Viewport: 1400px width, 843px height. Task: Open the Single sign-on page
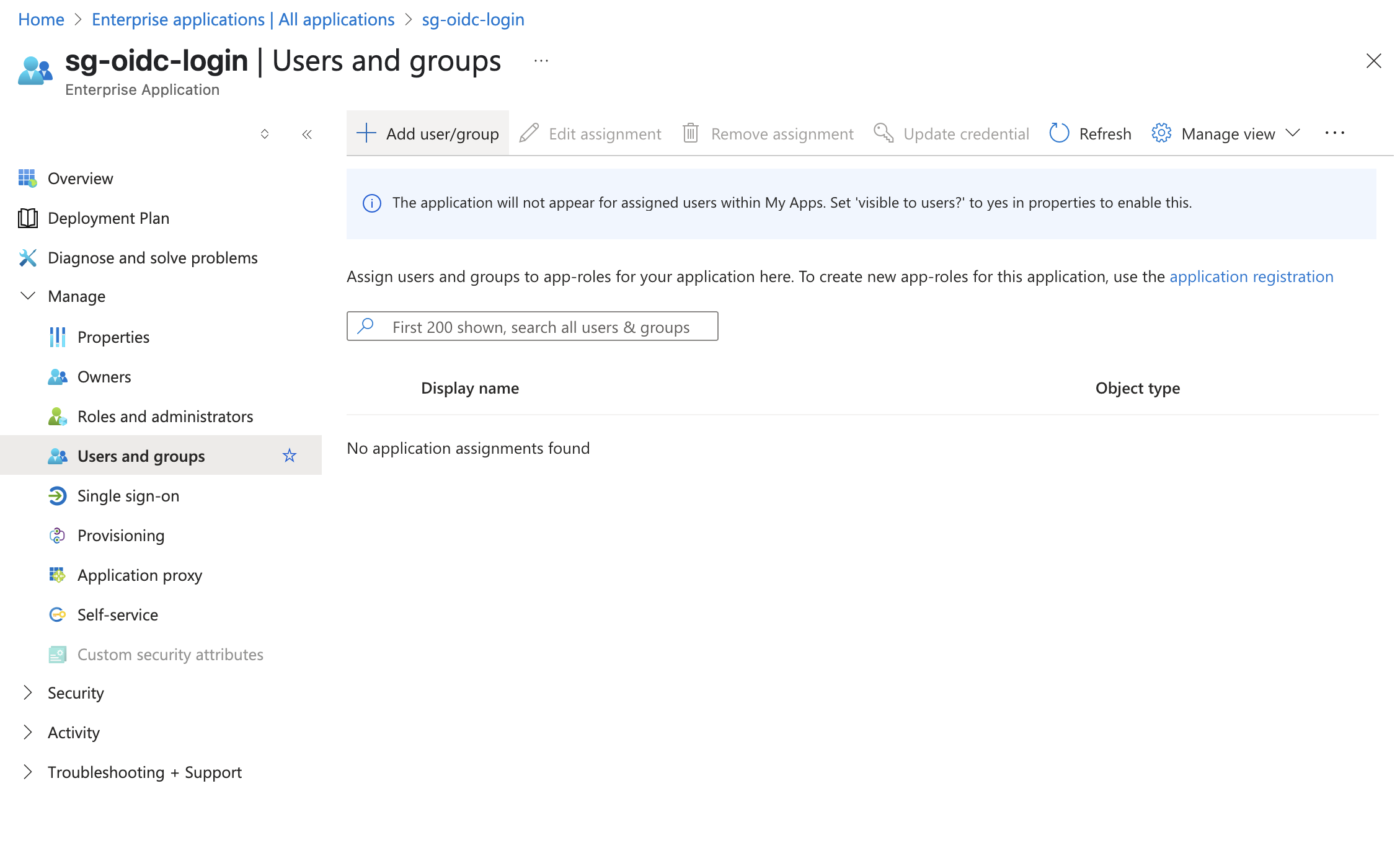[x=128, y=495]
